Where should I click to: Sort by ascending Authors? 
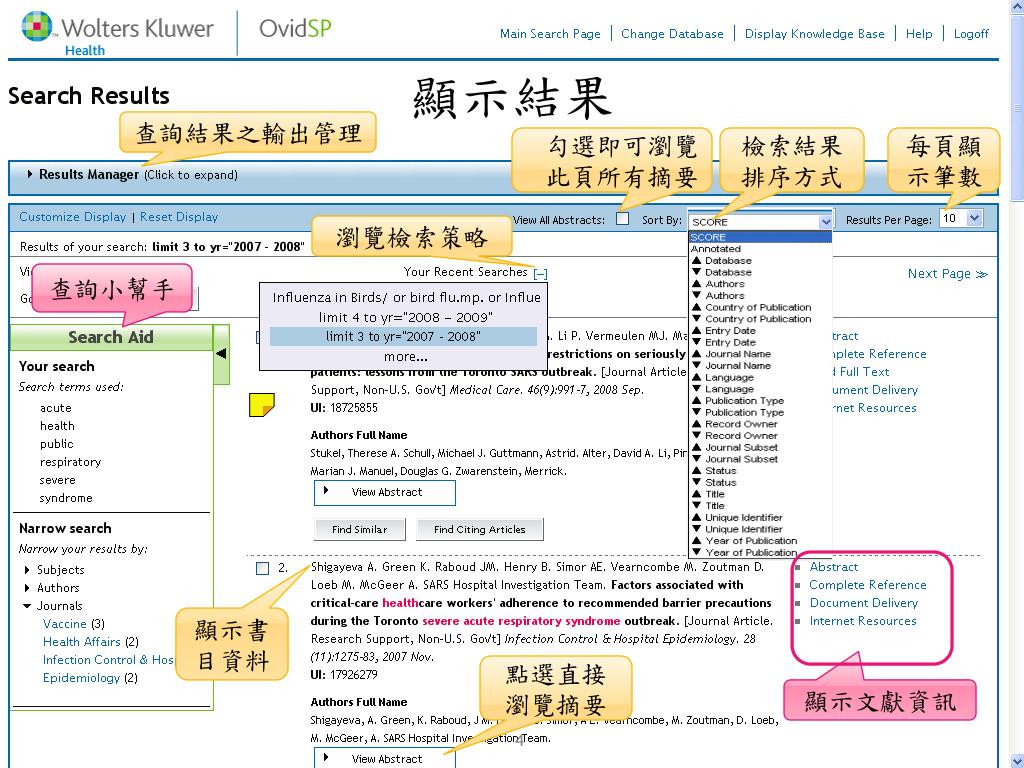(718, 284)
